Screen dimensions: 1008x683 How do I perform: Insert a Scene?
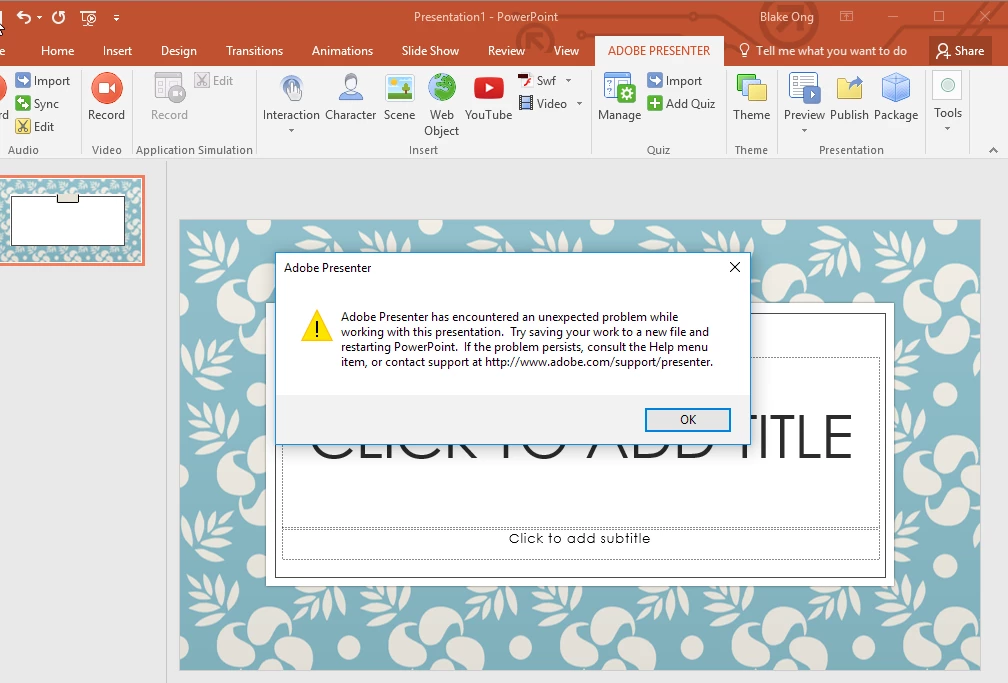[399, 97]
